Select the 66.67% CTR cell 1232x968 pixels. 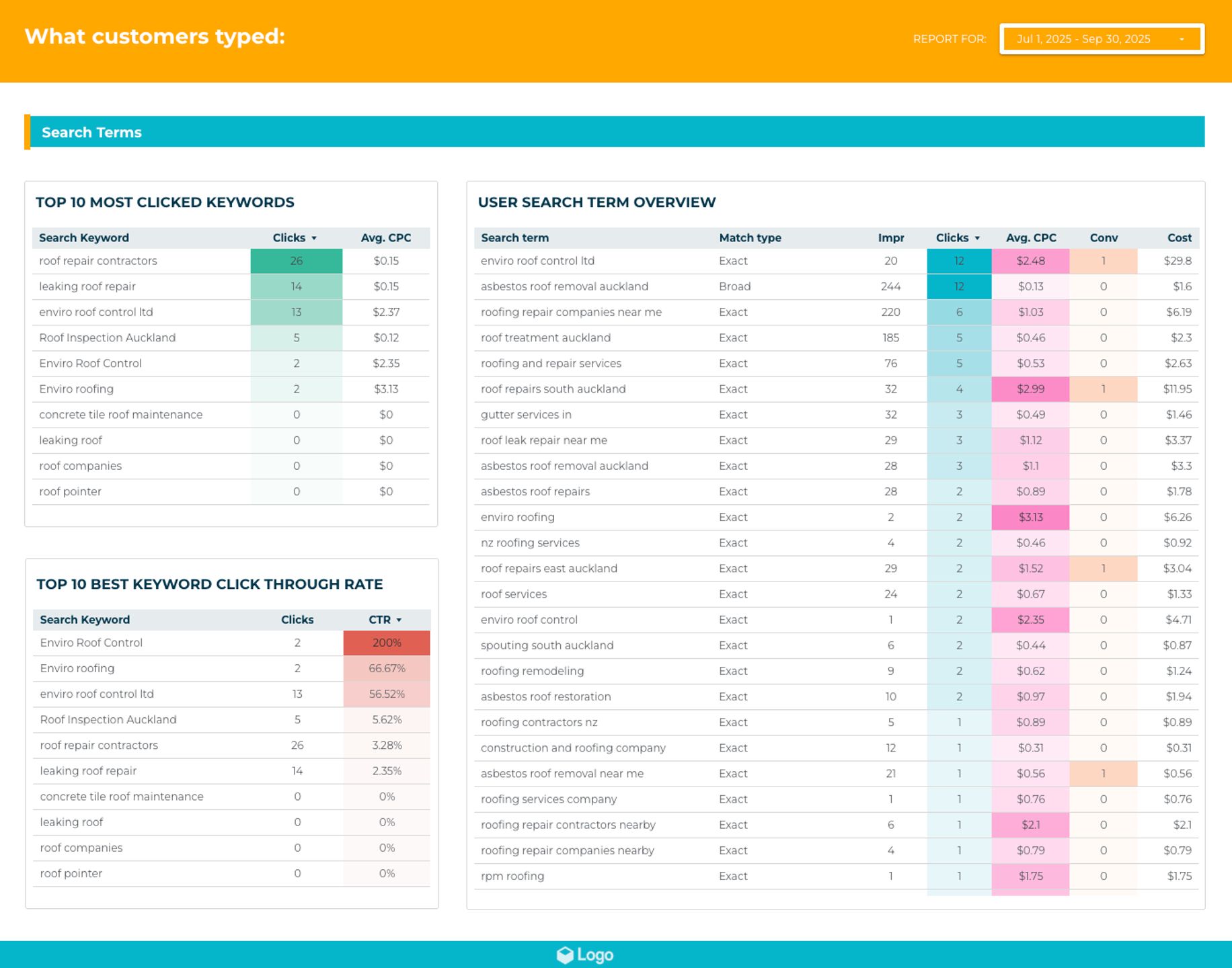click(387, 668)
